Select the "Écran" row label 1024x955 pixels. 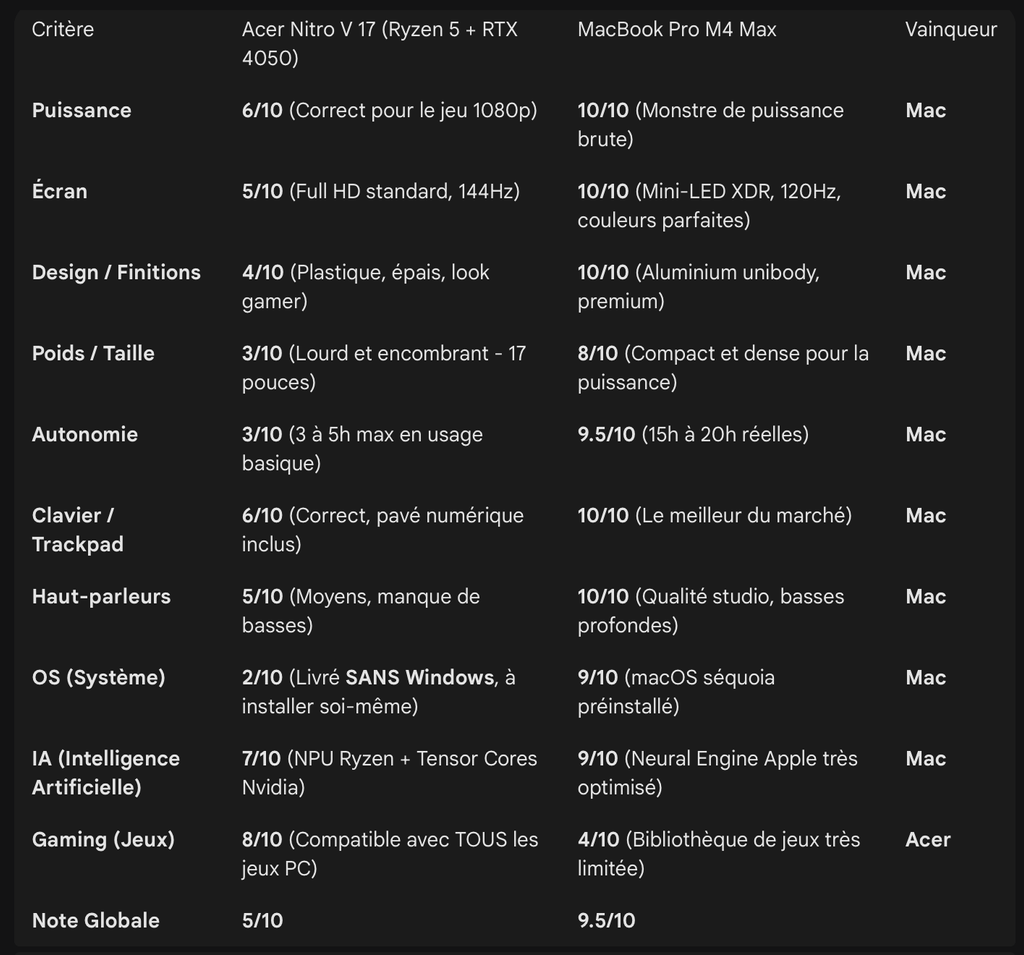coord(59,192)
